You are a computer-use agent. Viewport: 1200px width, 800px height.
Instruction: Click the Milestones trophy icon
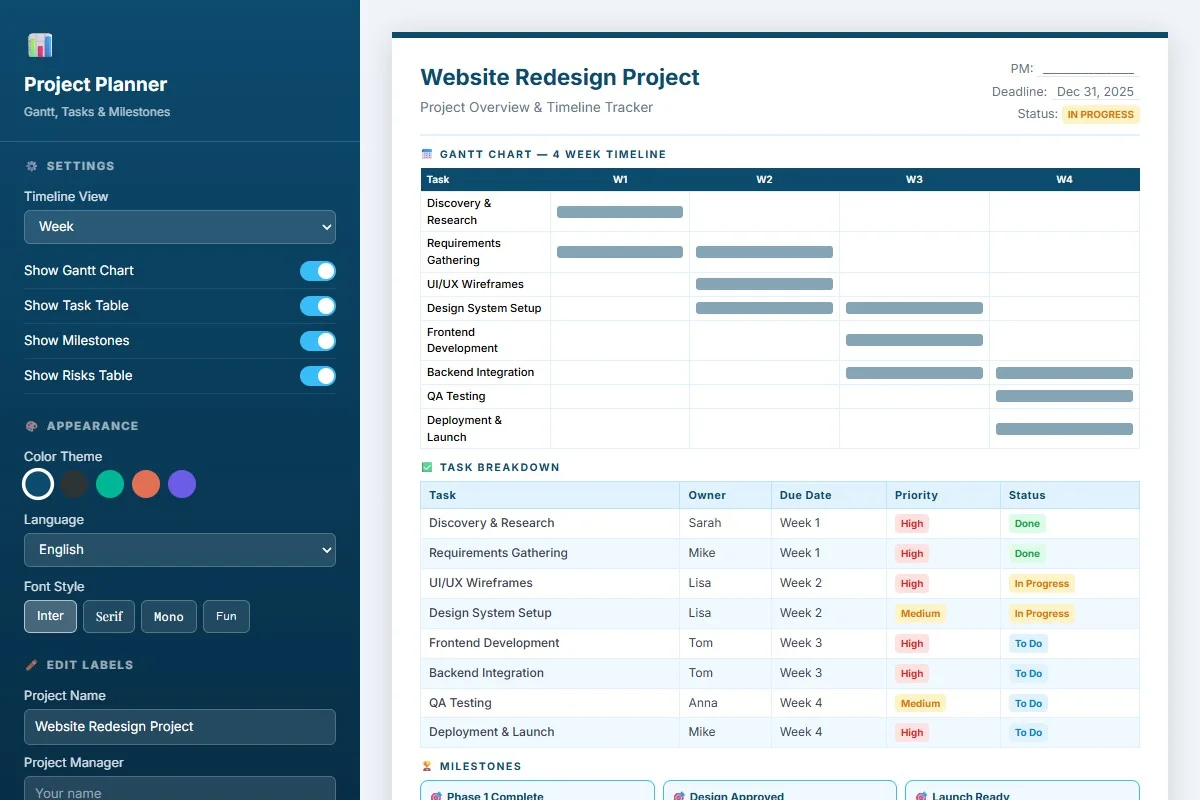[x=427, y=767]
